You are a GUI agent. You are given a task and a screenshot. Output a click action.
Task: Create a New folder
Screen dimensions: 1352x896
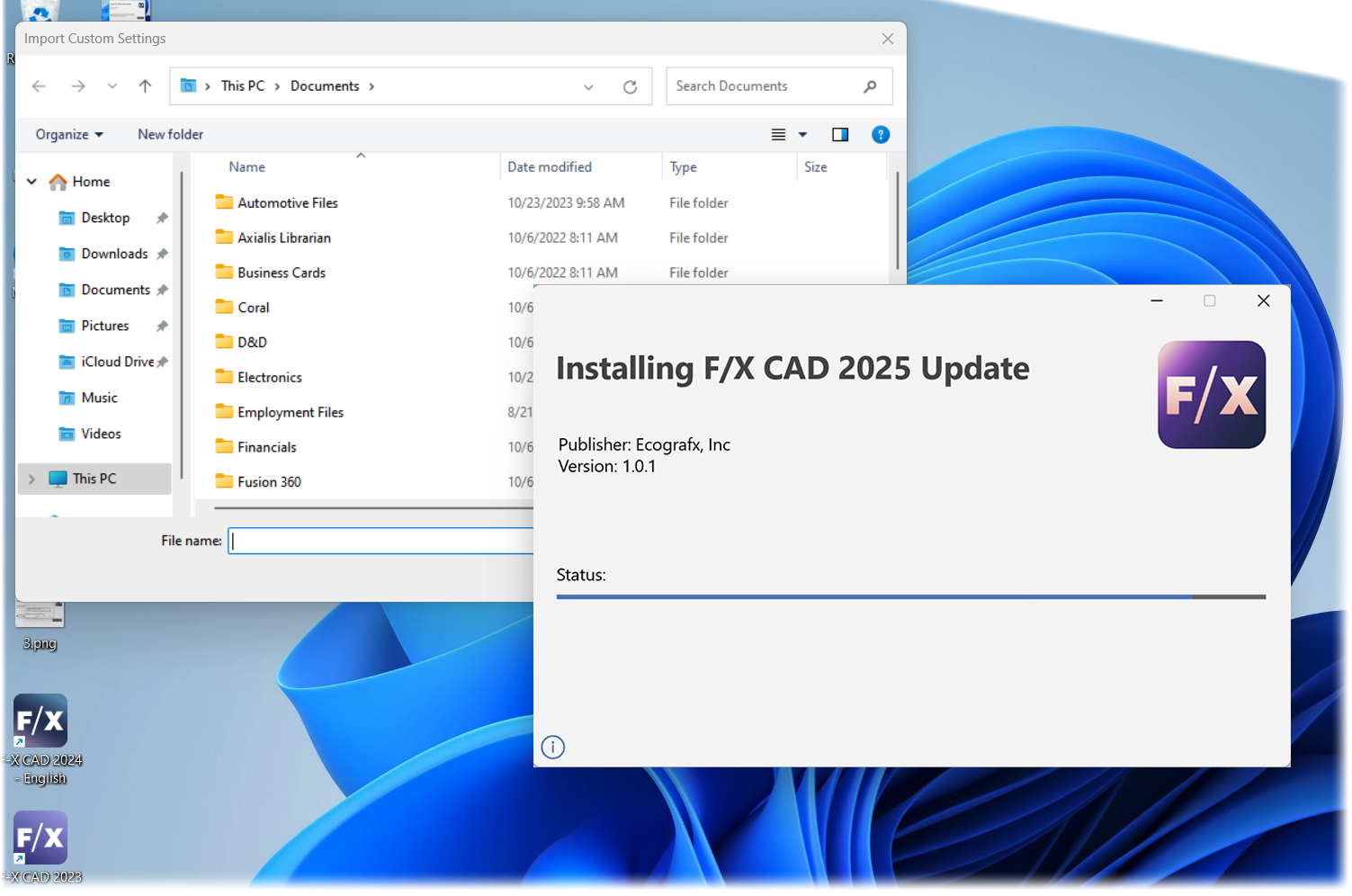coord(170,134)
